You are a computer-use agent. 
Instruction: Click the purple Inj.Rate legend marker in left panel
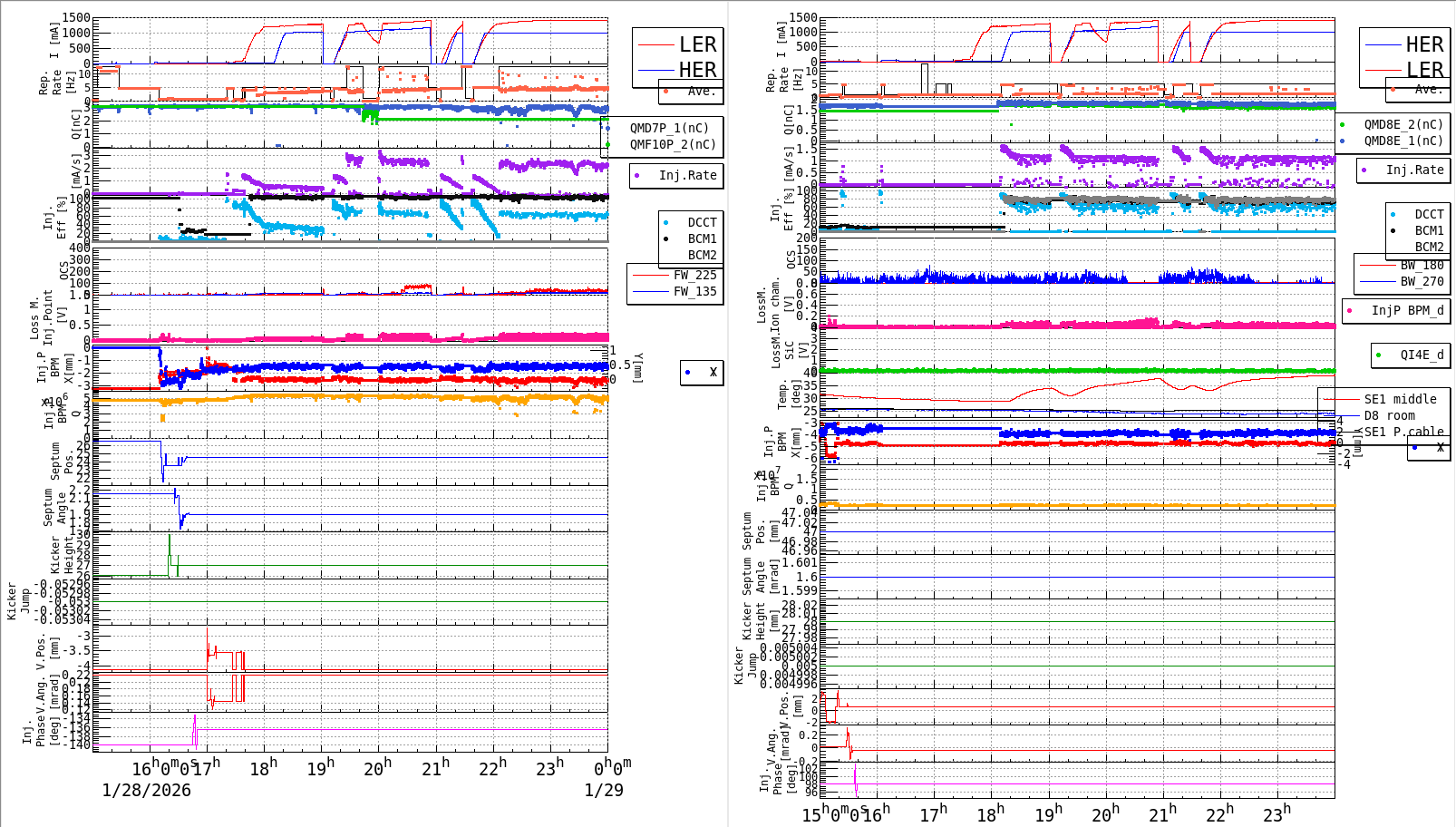click(636, 175)
